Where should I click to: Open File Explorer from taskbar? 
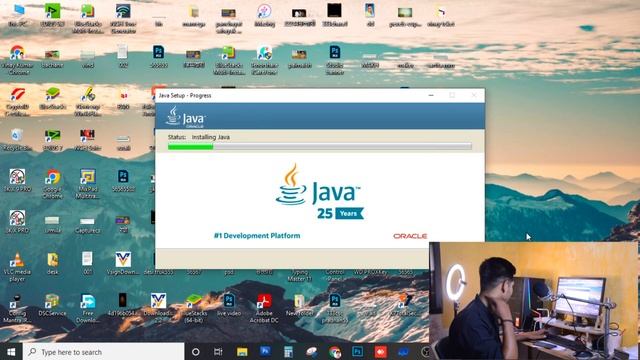242,352
